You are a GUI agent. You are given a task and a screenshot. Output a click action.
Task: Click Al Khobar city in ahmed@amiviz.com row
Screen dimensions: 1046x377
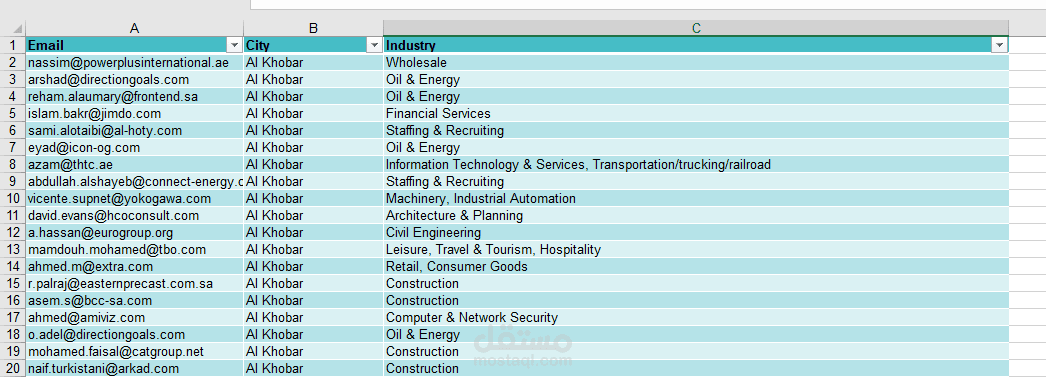314,318
